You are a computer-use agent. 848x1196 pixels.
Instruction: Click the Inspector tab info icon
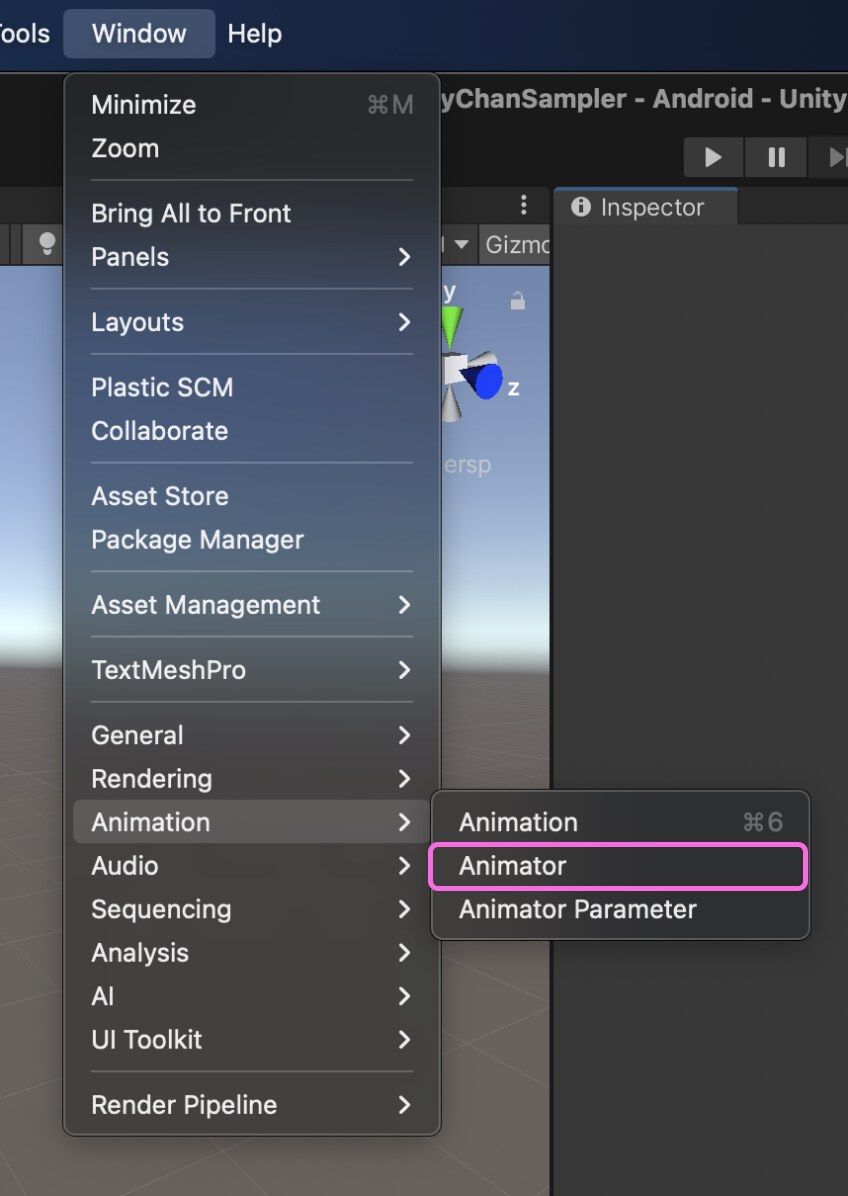(x=581, y=207)
